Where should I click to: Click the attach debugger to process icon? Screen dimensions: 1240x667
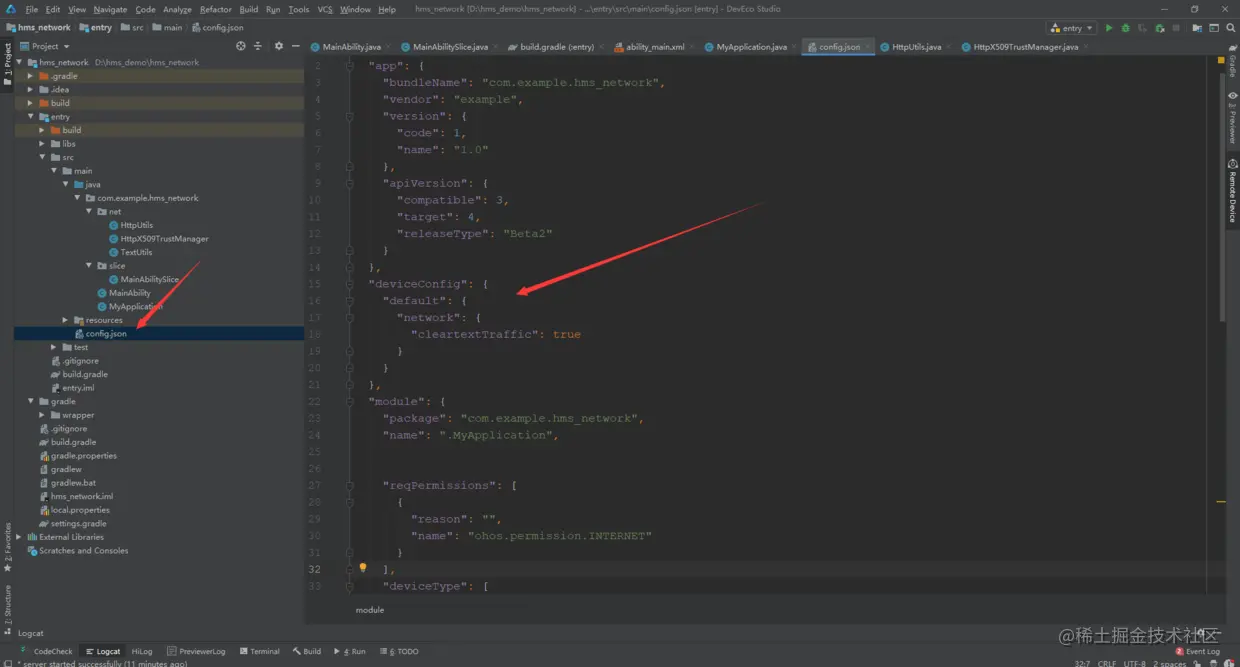point(1159,28)
